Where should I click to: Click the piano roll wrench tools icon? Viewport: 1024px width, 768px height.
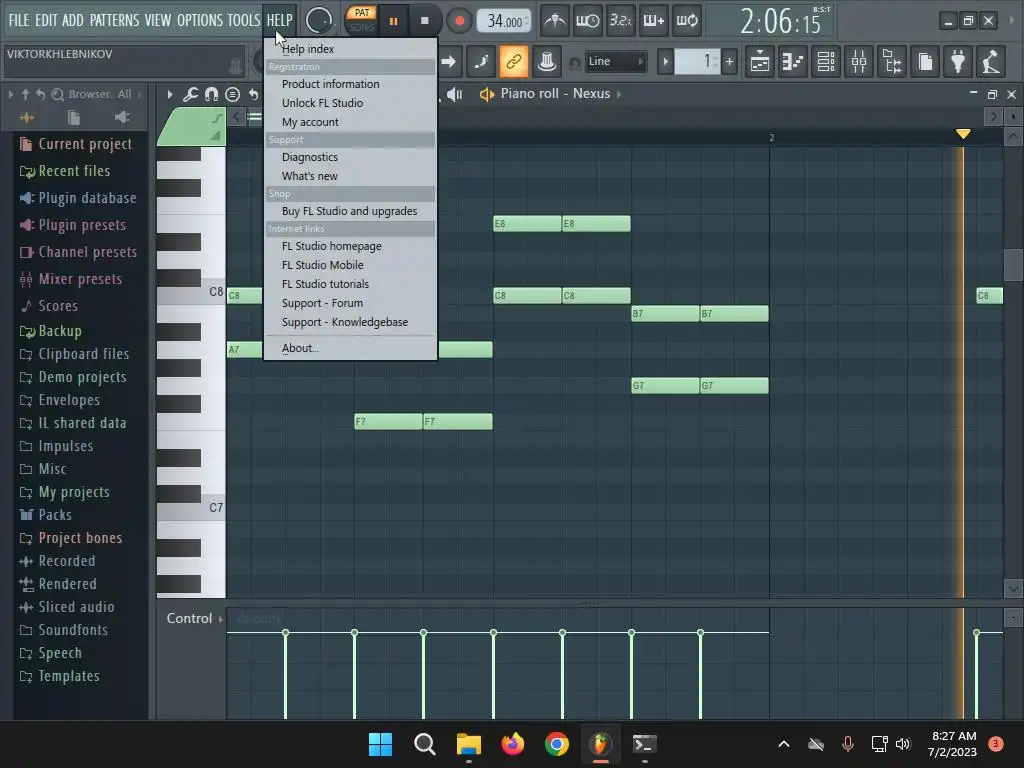coord(190,95)
